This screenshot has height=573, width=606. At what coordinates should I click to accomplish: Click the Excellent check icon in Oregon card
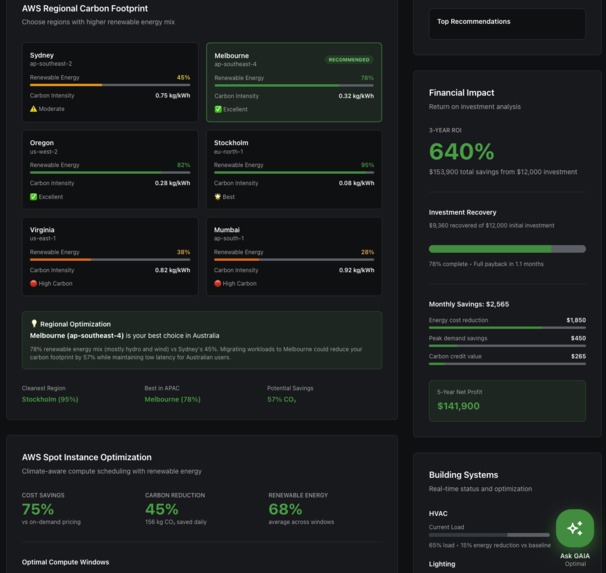[33, 197]
